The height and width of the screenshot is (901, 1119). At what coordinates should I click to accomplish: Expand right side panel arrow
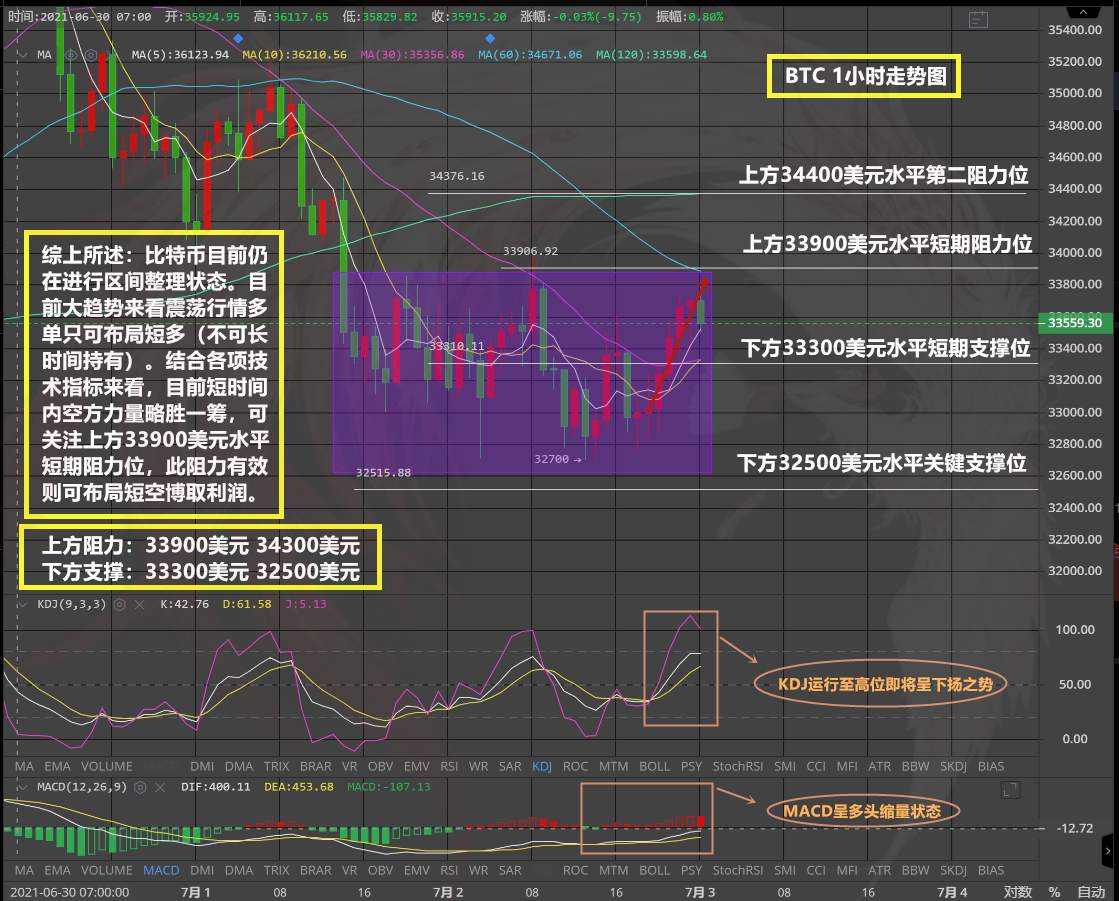(1108, 851)
